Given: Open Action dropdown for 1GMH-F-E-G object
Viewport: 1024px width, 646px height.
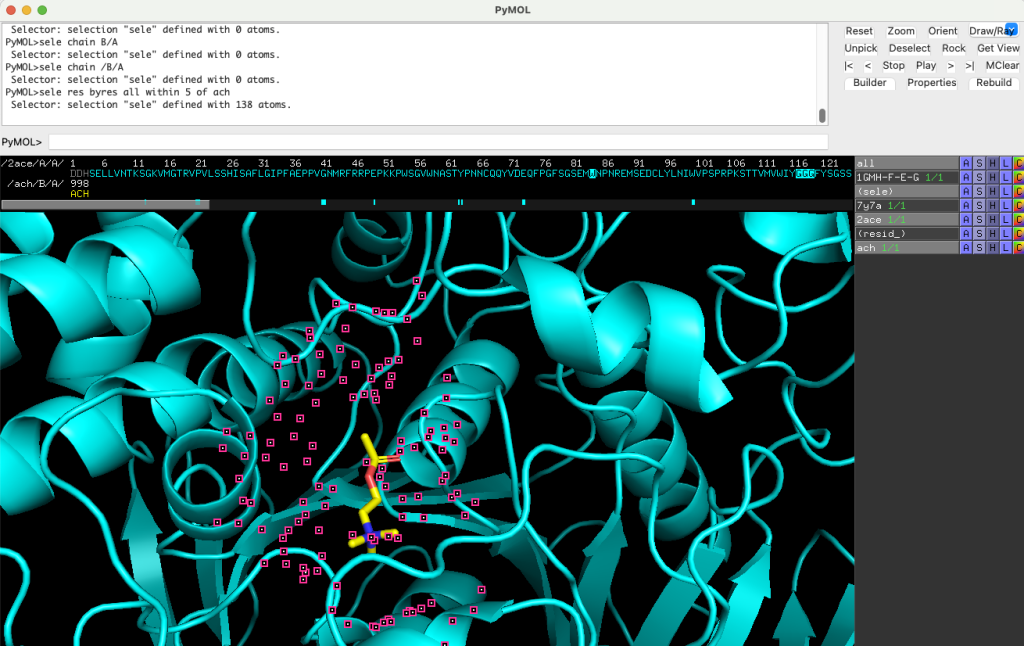Looking at the screenshot, I should (x=965, y=177).
